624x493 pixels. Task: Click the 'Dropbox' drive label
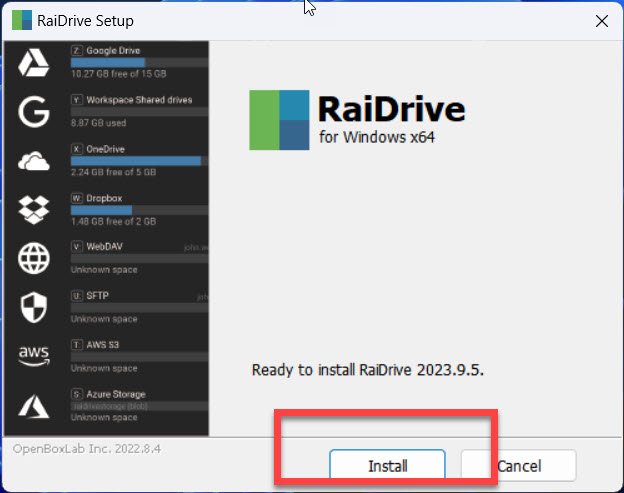coord(104,198)
